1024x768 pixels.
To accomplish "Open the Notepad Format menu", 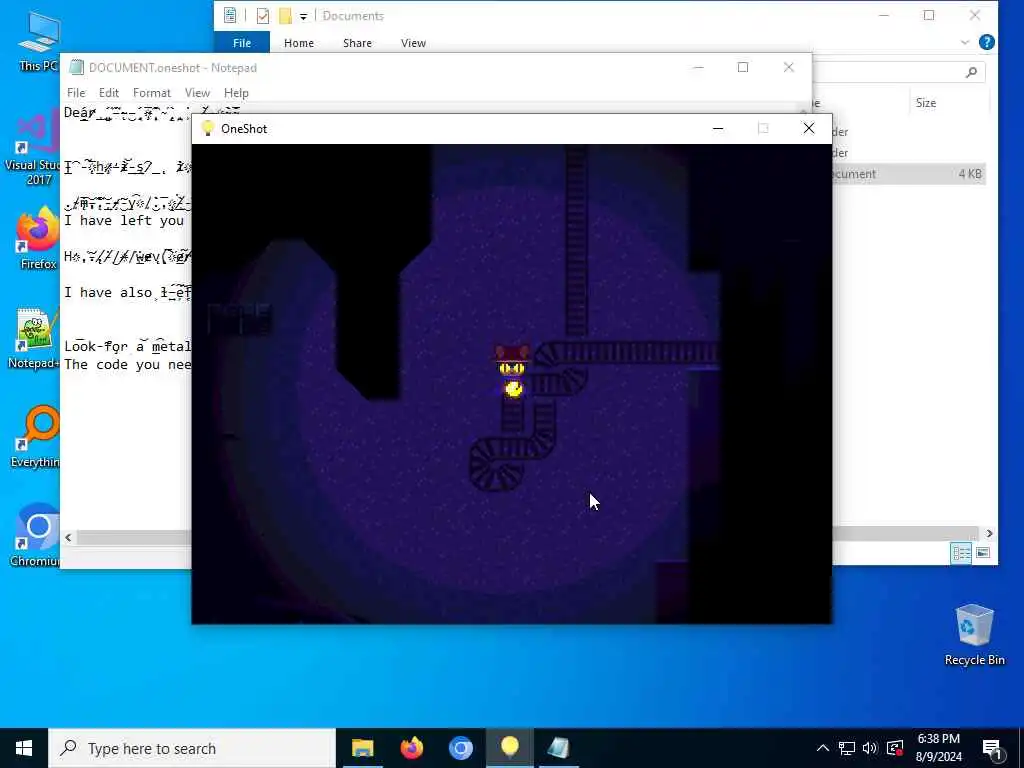I will pos(152,93).
